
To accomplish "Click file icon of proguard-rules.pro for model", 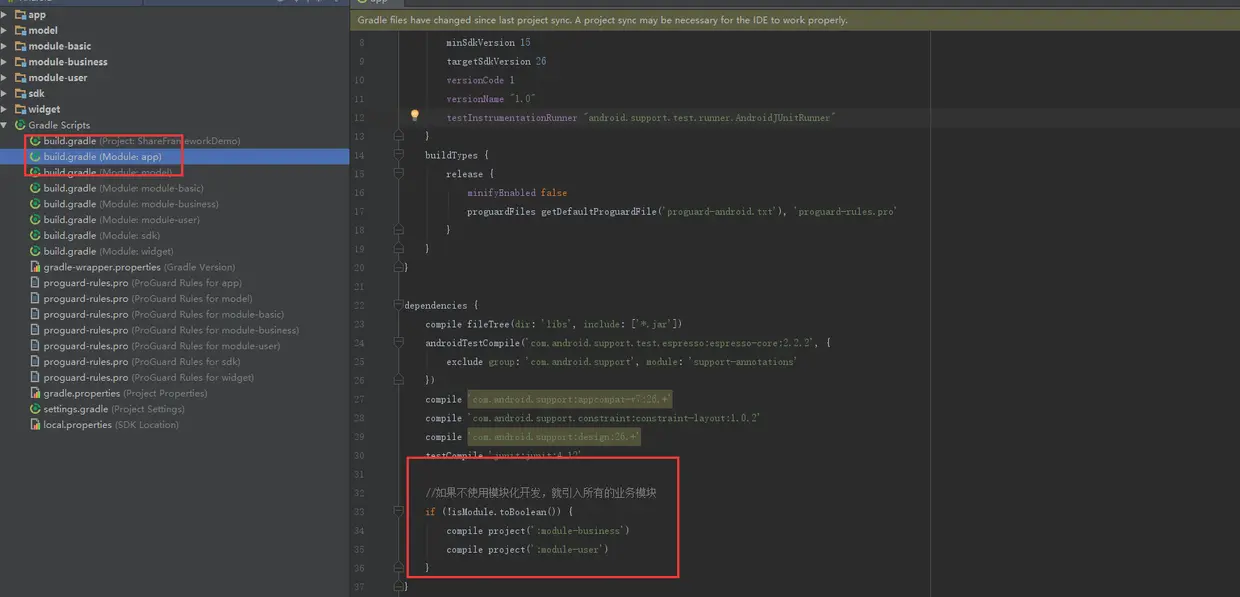I will coord(35,299).
